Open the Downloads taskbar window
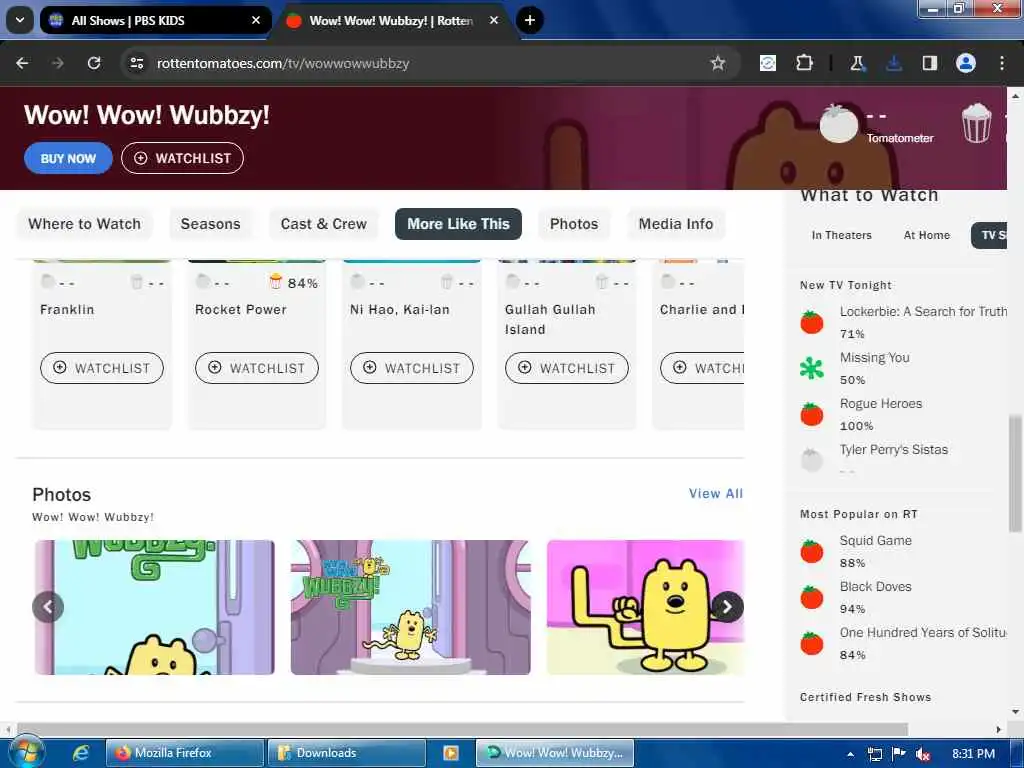 pyautogui.click(x=346, y=753)
